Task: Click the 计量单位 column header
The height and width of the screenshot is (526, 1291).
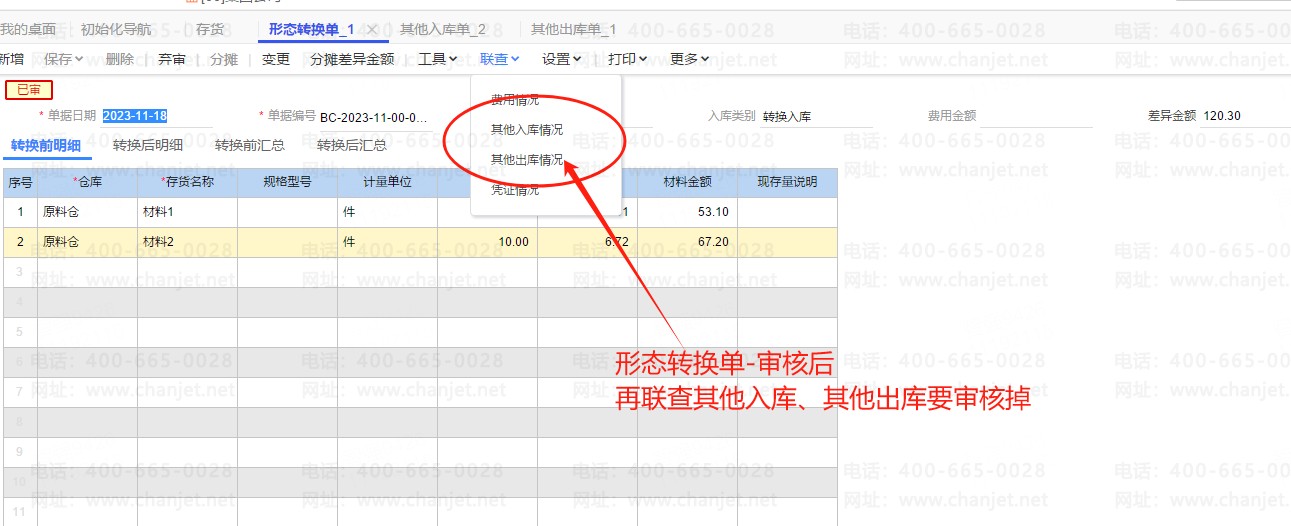Action: 388,183
